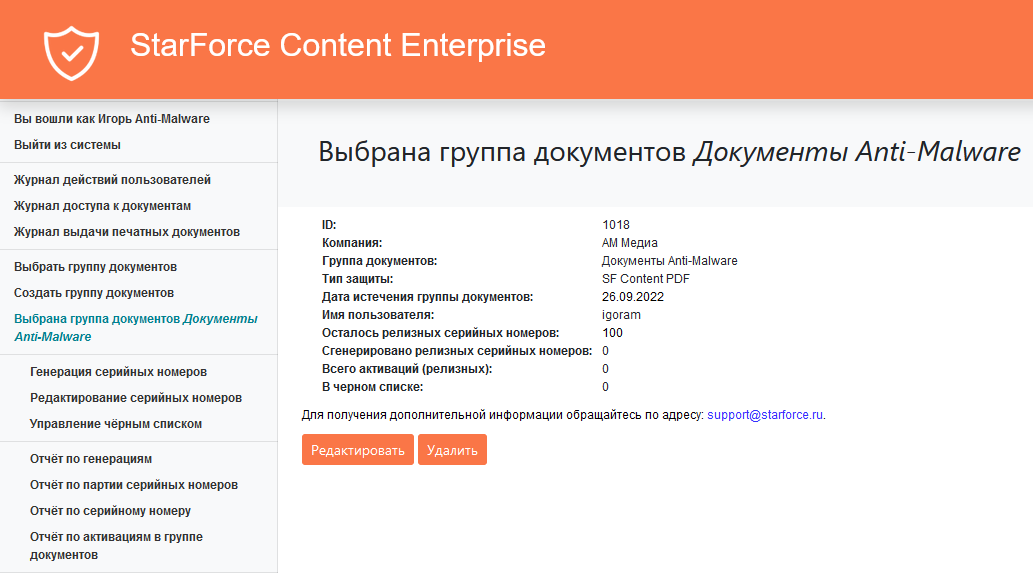Image resolution: width=1033 pixels, height=573 pixels.
Task: Select the active Выбрана группа документов item
Action: [135, 328]
